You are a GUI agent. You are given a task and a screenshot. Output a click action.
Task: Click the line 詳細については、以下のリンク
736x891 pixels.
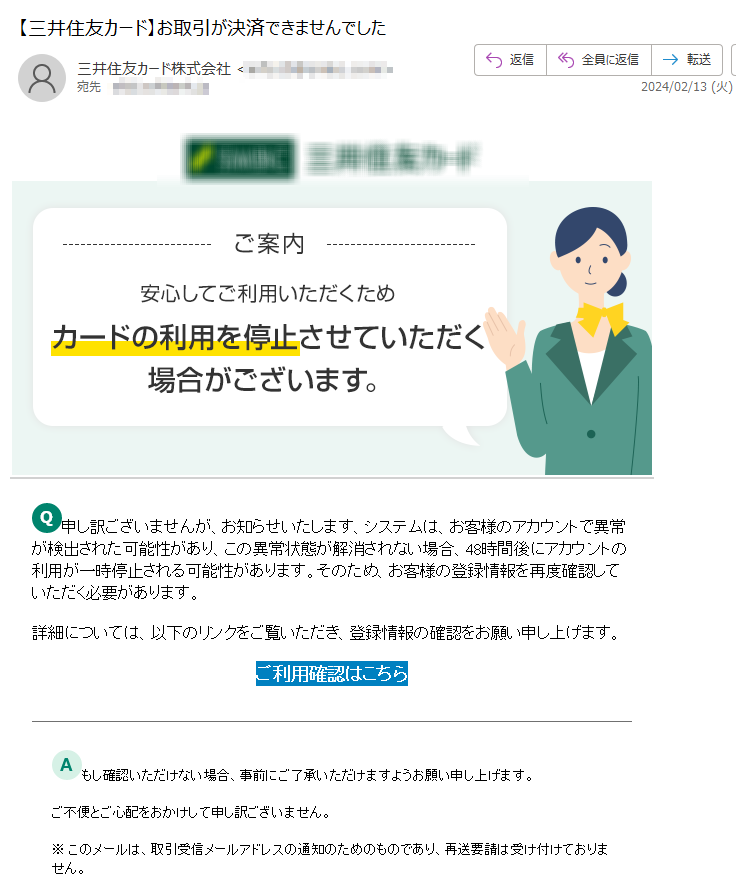(326, 632)
